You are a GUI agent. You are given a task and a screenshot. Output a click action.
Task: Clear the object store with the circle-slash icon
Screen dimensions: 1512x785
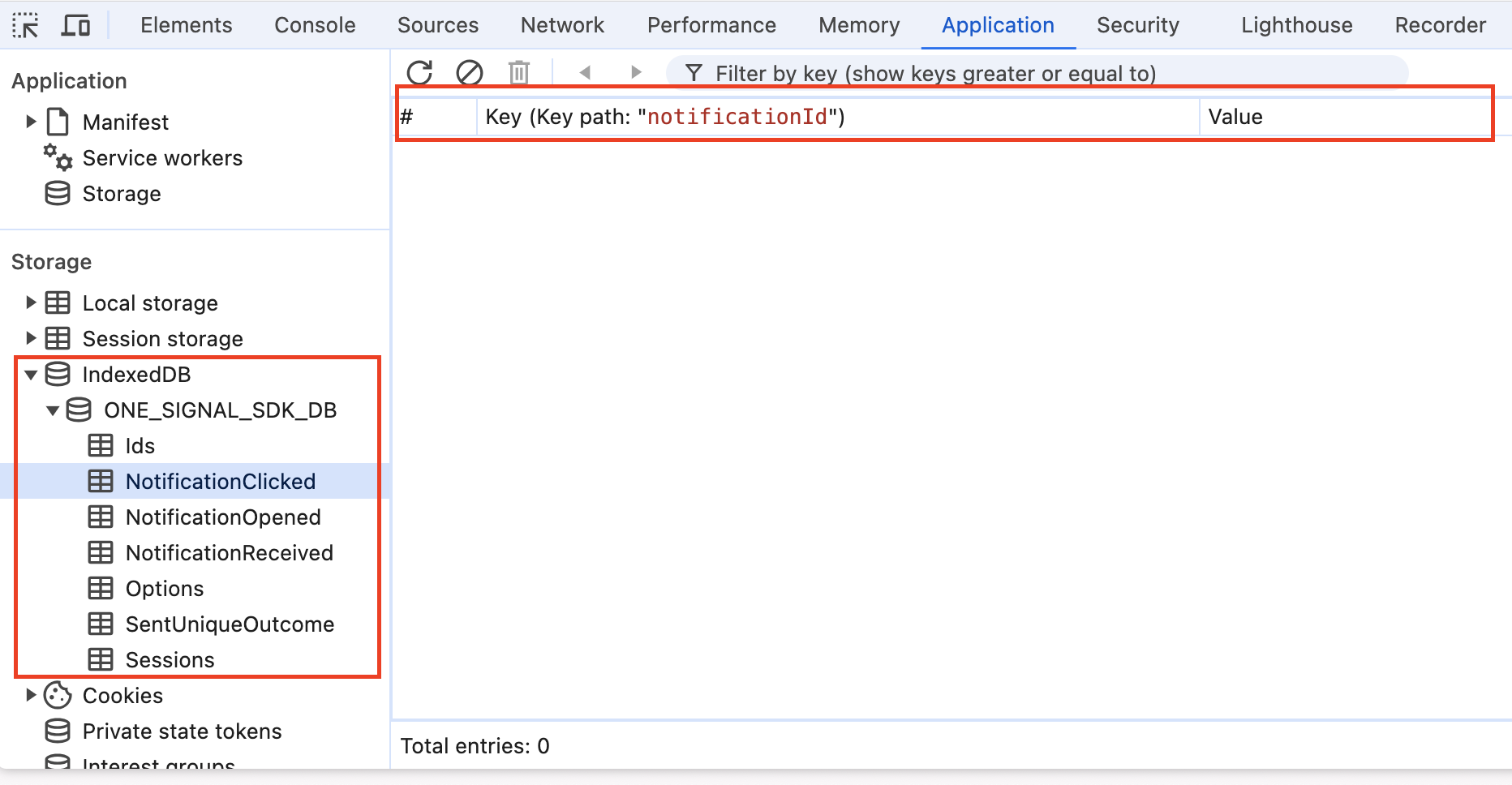coord(470,73)
